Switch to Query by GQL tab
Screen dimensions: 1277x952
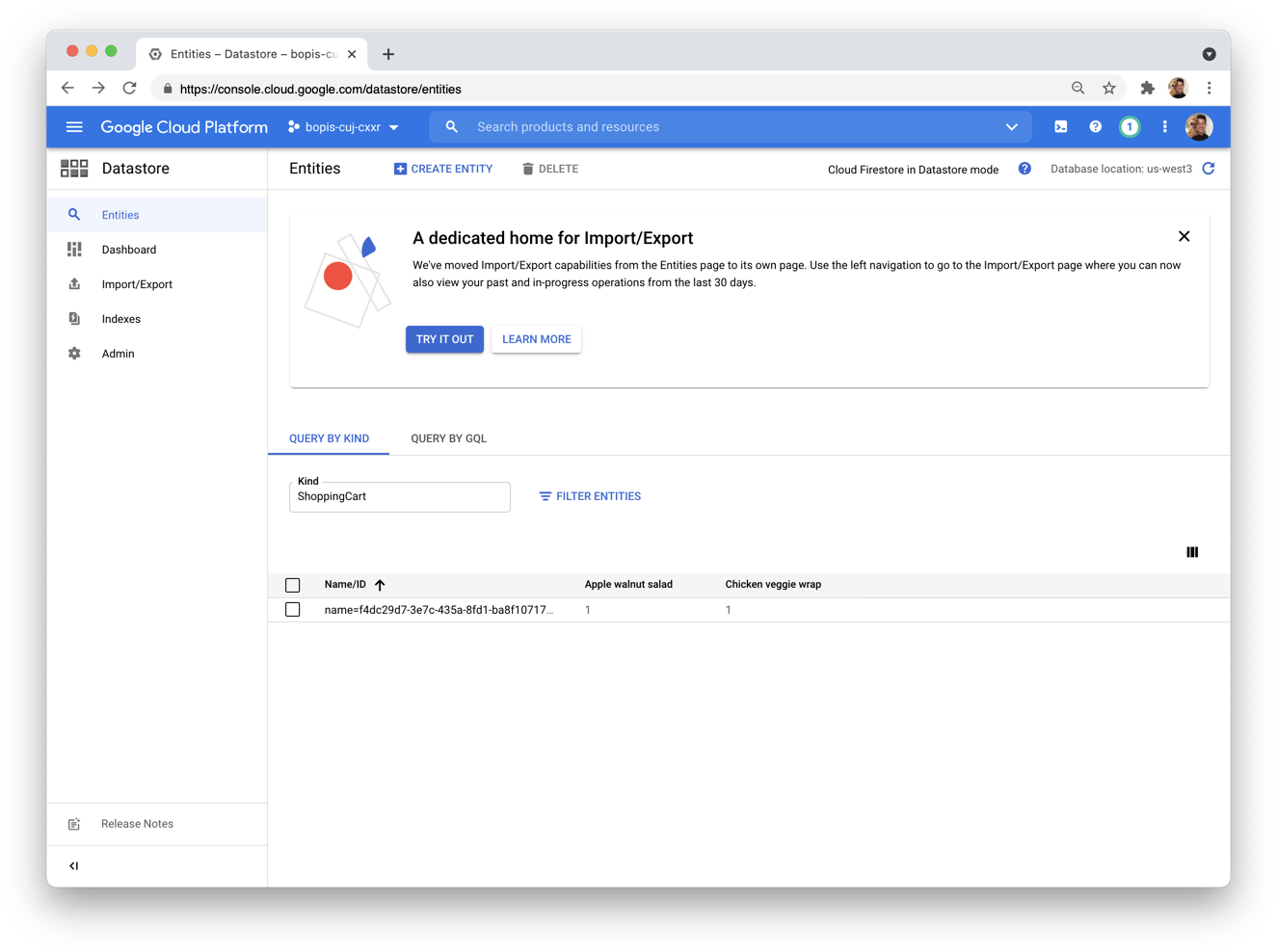point(448,438)
